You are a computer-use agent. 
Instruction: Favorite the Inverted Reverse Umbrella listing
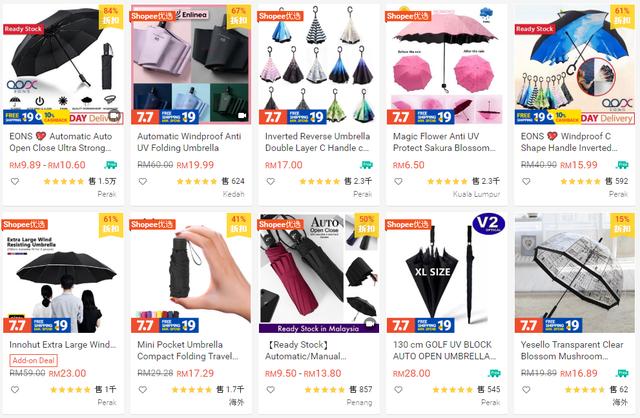[271, 181]
